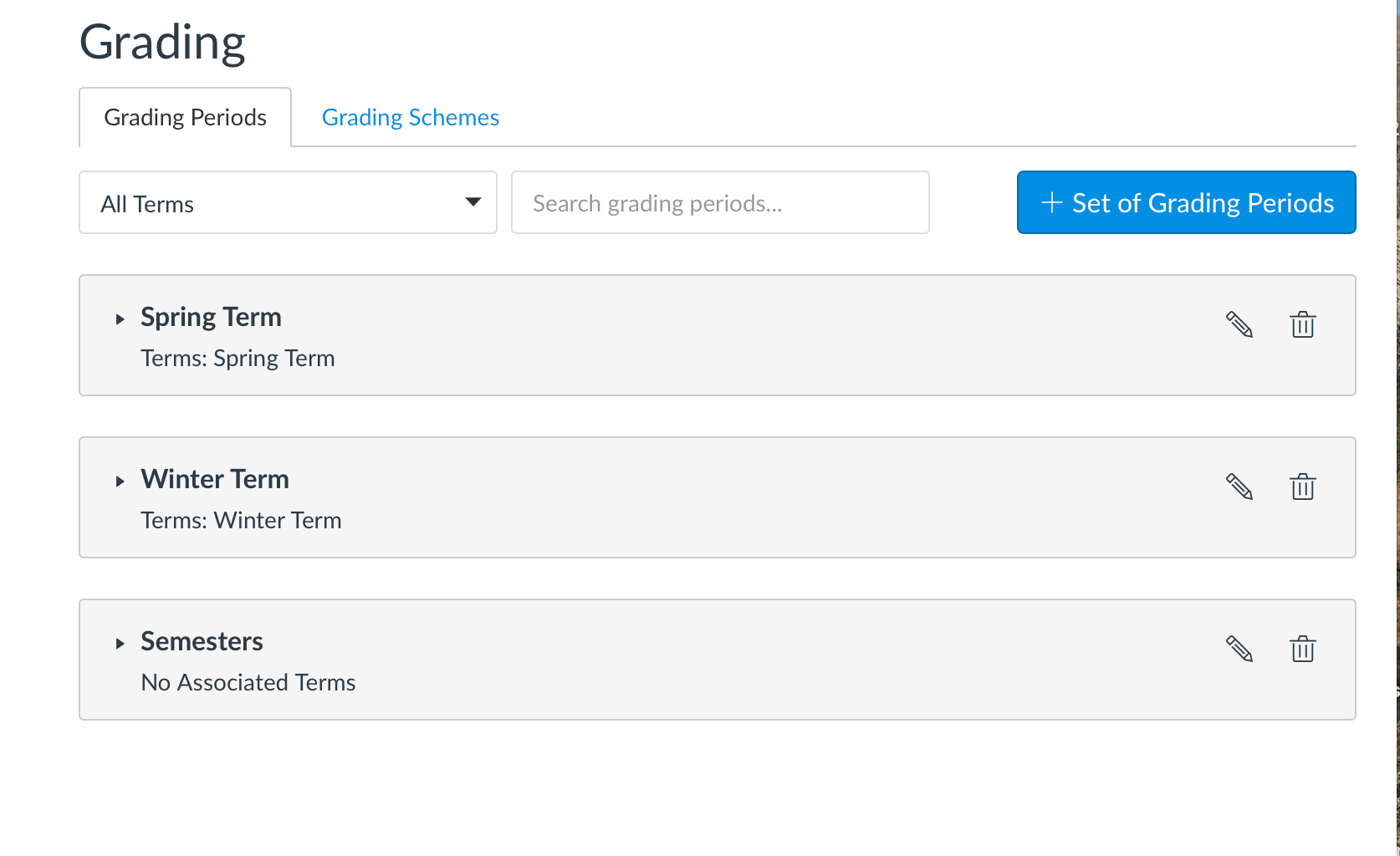Edit the Semesters grading period set

(x=1239, y=650)
